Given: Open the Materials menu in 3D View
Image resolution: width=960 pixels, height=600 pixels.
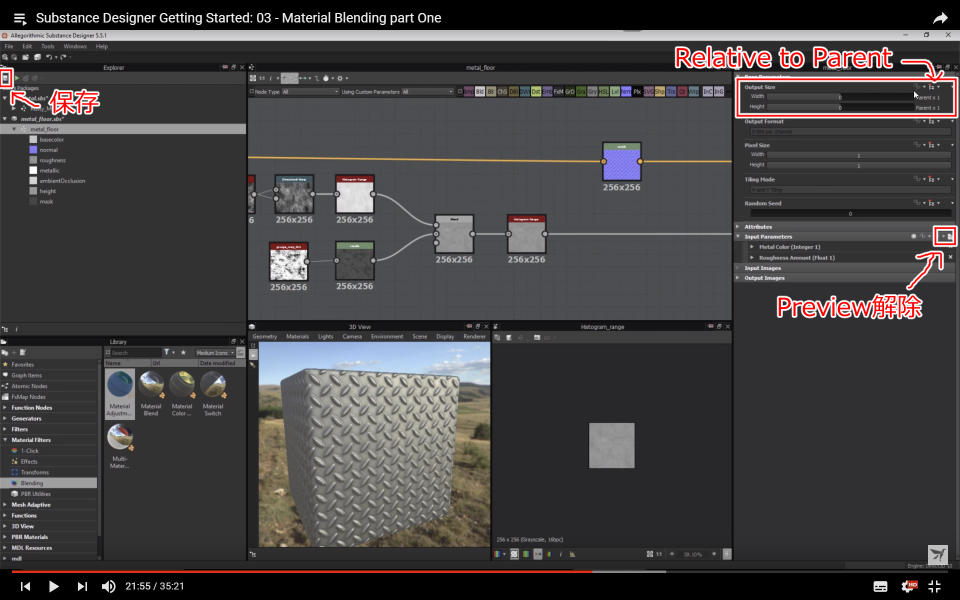Looking at the screenshot, I should click(x=298, y=337).
